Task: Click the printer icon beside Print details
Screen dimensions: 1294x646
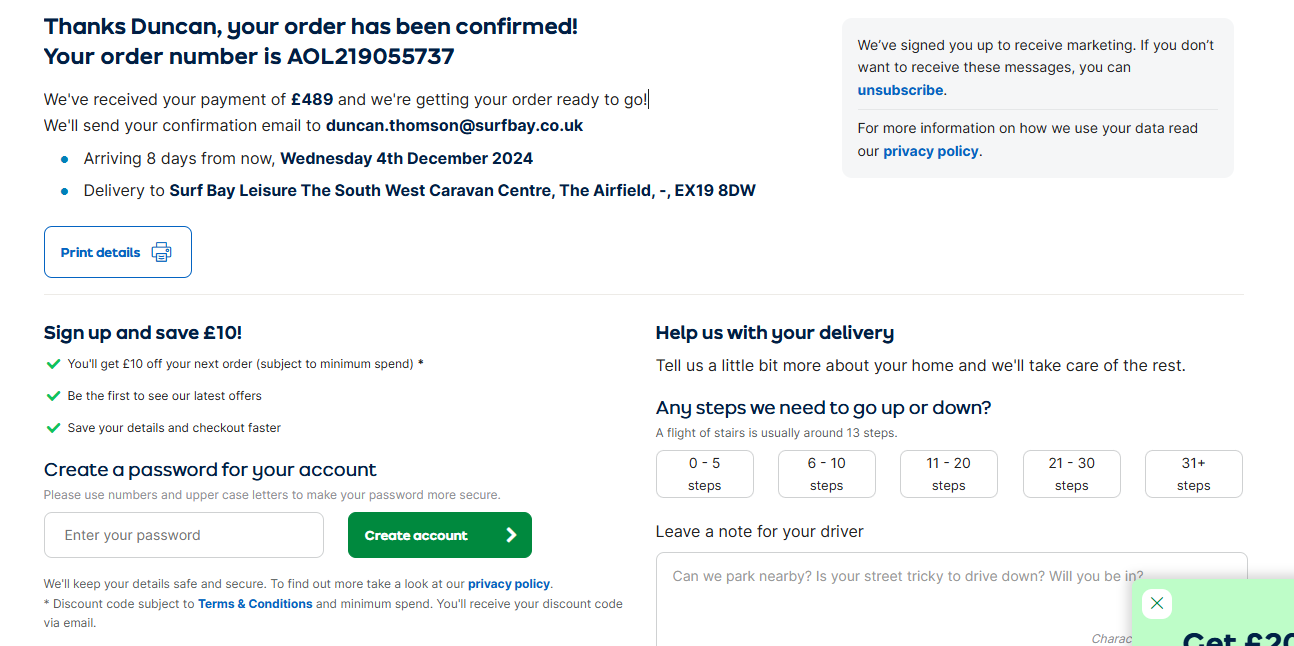Action: (161, 252)
